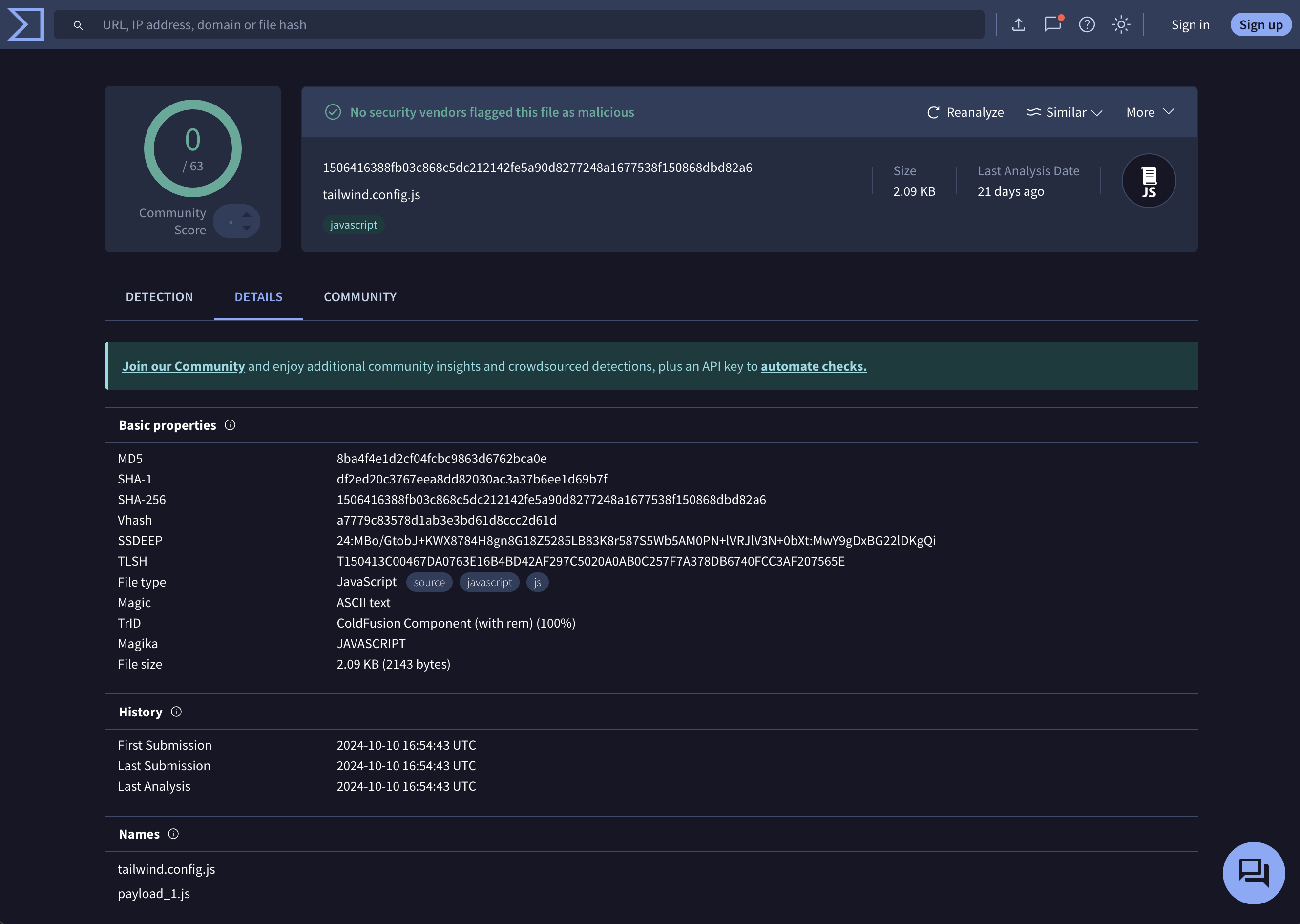Click the upload file icon
This screenshot has height=924, width=1300.
point(1018,24)
